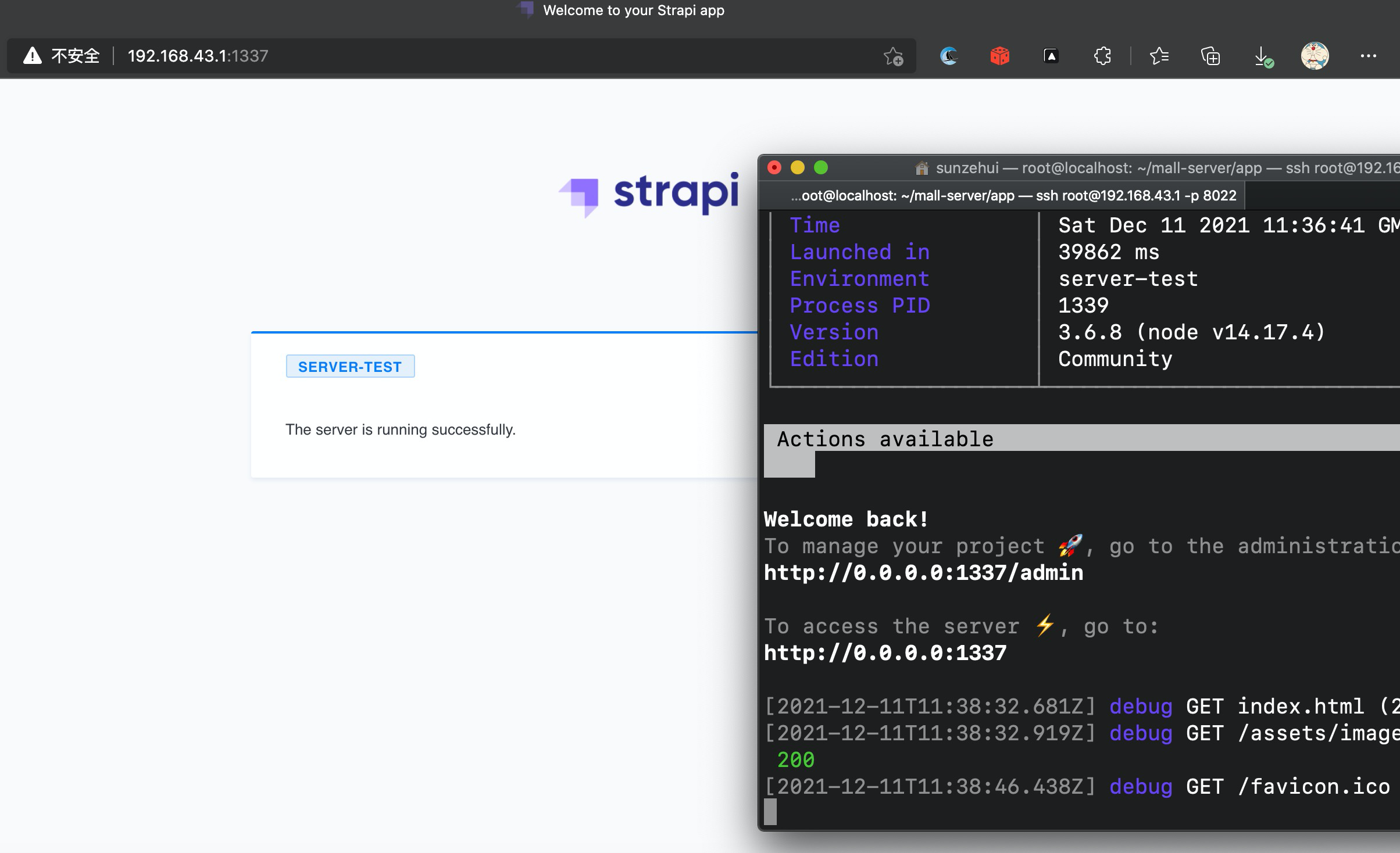This screenshot has width=1400, height=853.
Task: Open the Collections icon
Action: [1210, 56]
